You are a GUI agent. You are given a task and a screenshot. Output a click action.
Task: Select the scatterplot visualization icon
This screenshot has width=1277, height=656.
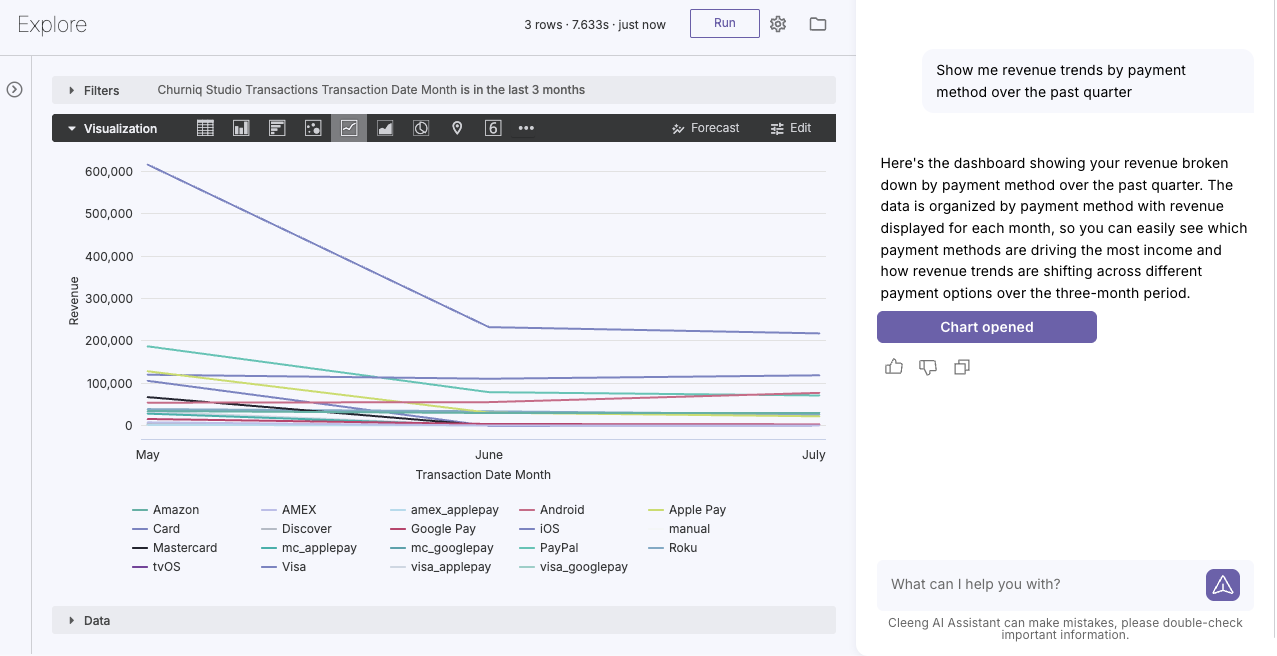coord(313,128)
